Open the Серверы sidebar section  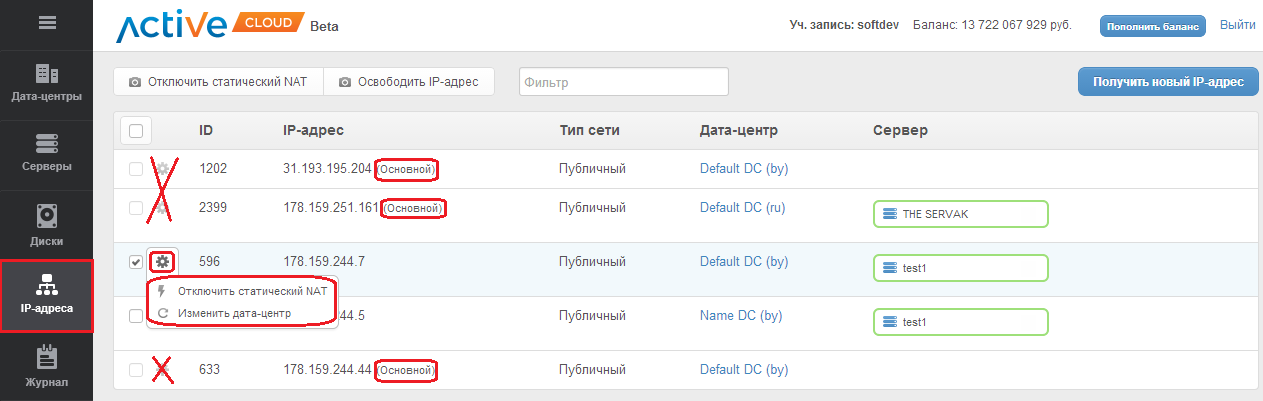(x=46, y=153)
